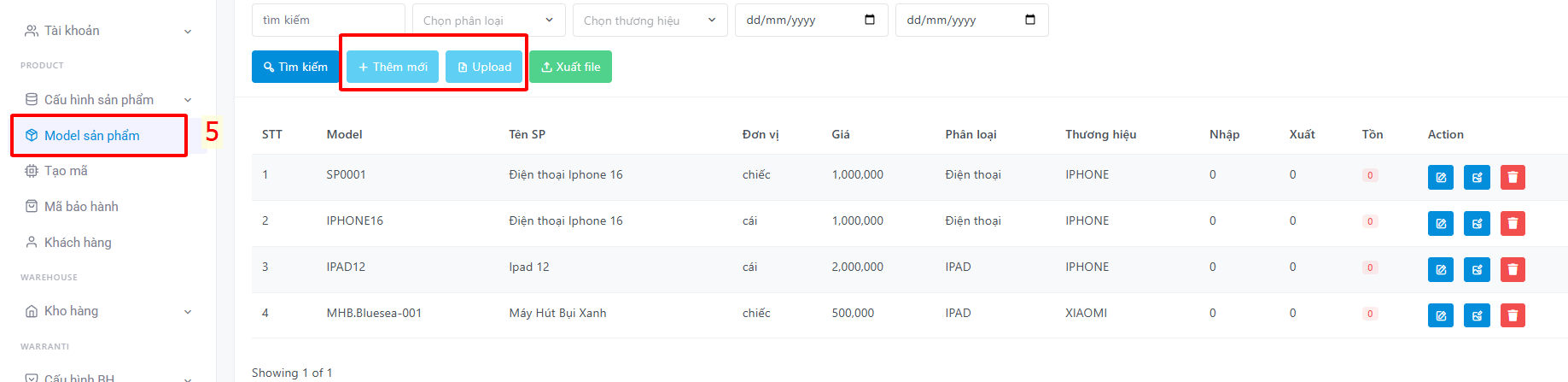Open calendar picker on second date field
Screen dimensions: 1568x382
[x=1030, y=20]
